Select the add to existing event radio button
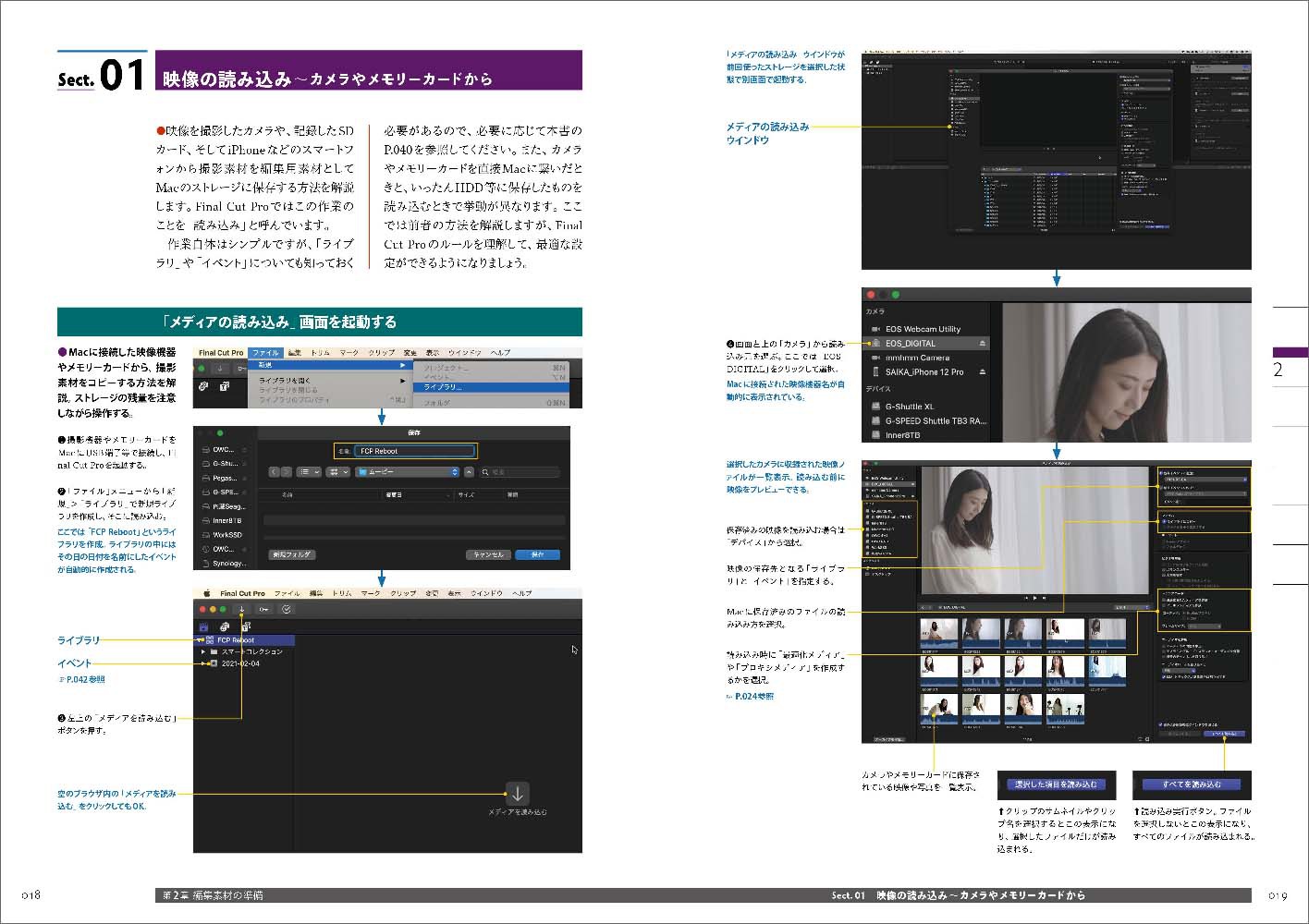The width and height of the screenshot is (1309, 924). [x=1162, y=473]
